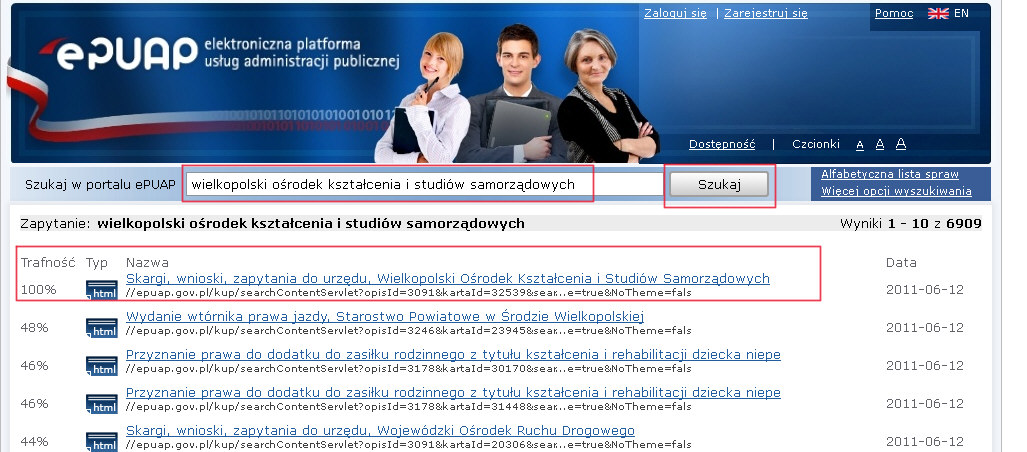Click the Typ column header
Image resolution: width=1027 pixels, height=452 pixels.
tap(96, 263)
